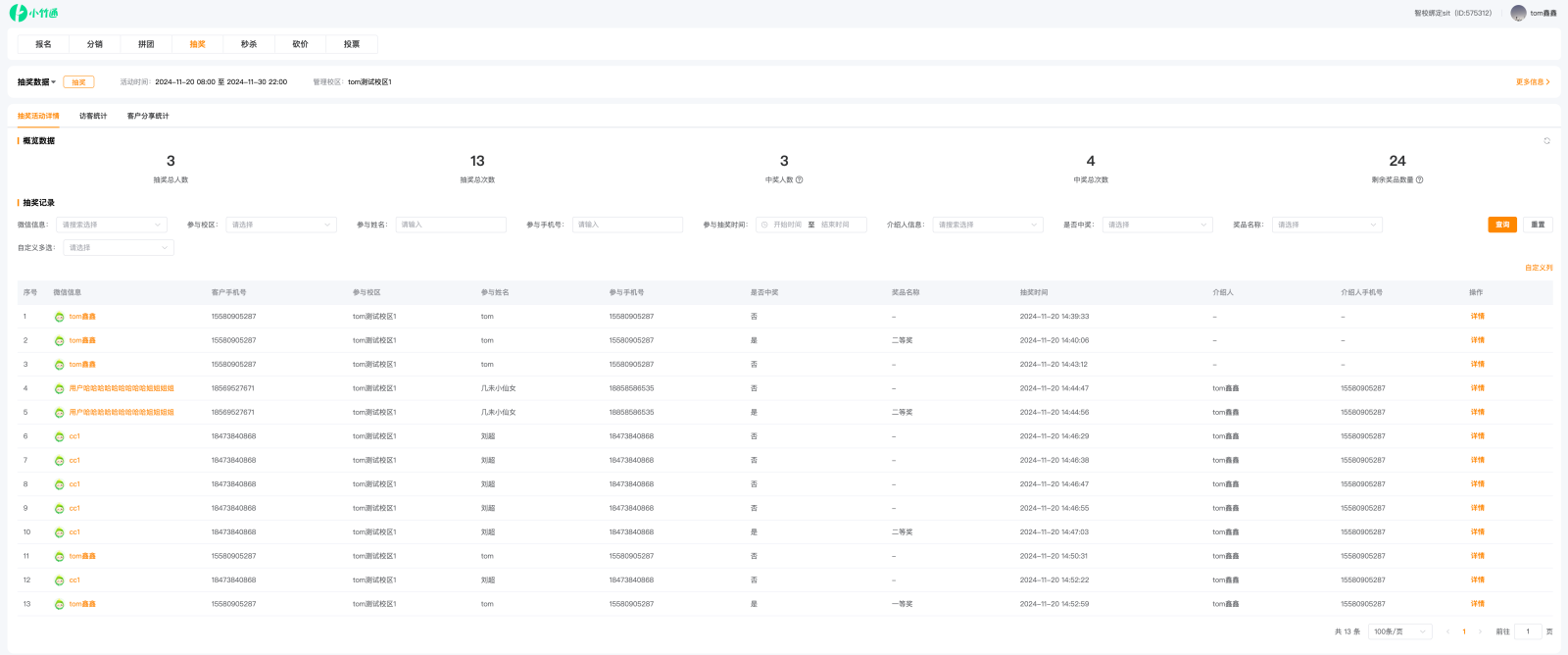Screen dimensions: 1568x655
Task: Open the 奖品名称 dropdown
Action: pos(1327,225)
